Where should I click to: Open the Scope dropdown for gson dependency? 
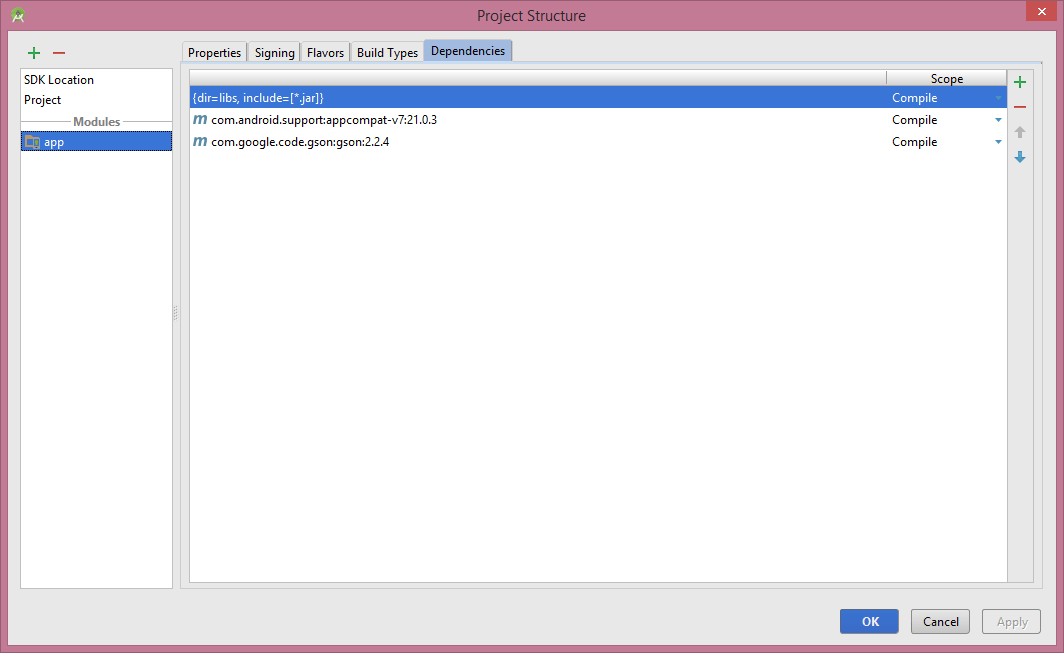(x=997, y=141)
